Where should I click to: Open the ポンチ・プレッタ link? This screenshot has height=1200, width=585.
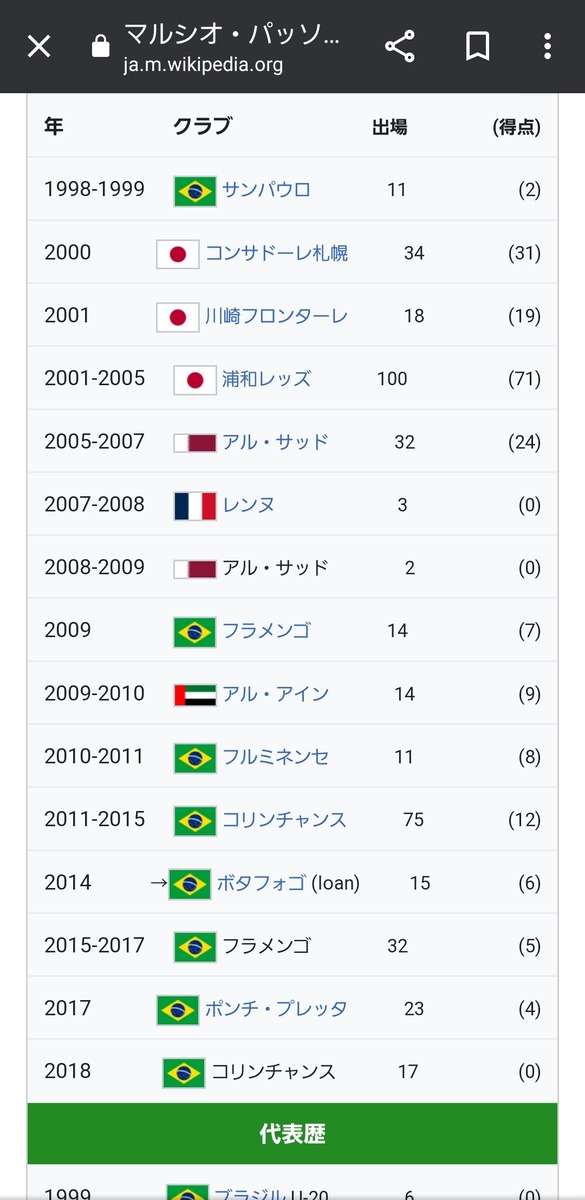pos(276,1008)
